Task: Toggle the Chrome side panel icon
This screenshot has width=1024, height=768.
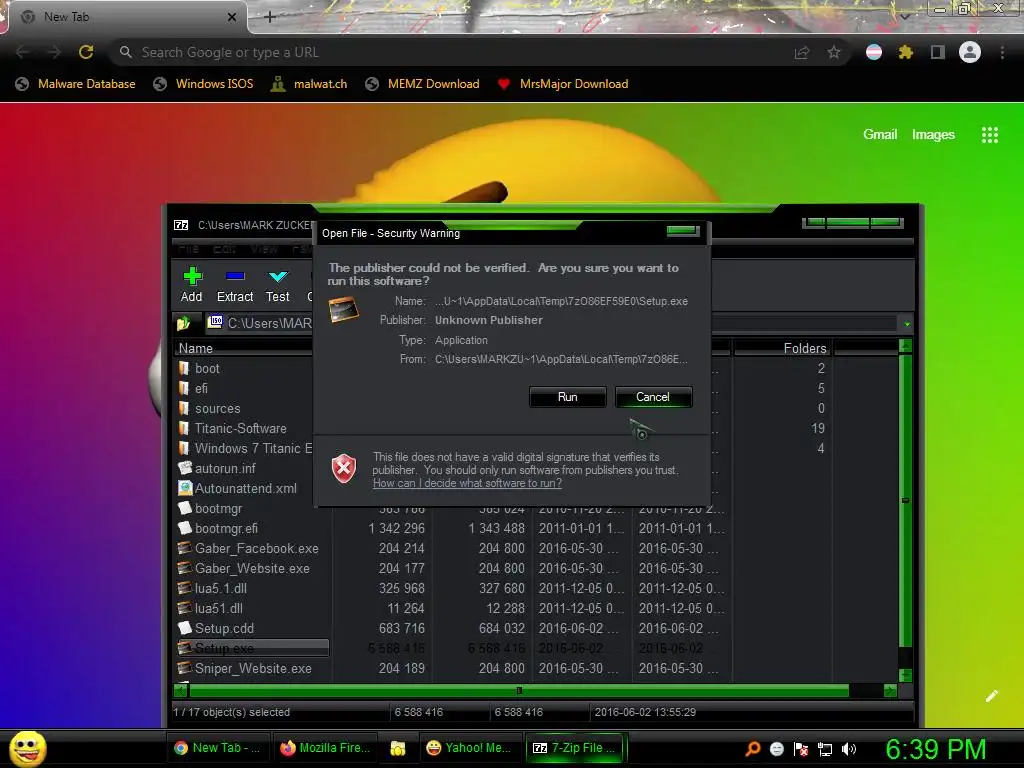Action: [938, 52]
